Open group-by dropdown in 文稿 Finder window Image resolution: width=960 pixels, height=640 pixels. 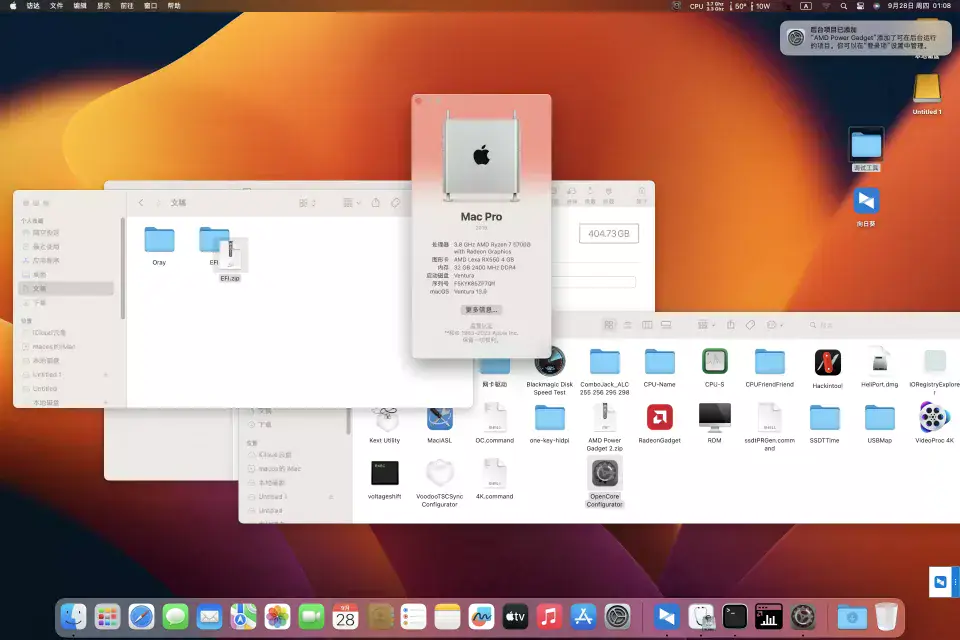351,203
